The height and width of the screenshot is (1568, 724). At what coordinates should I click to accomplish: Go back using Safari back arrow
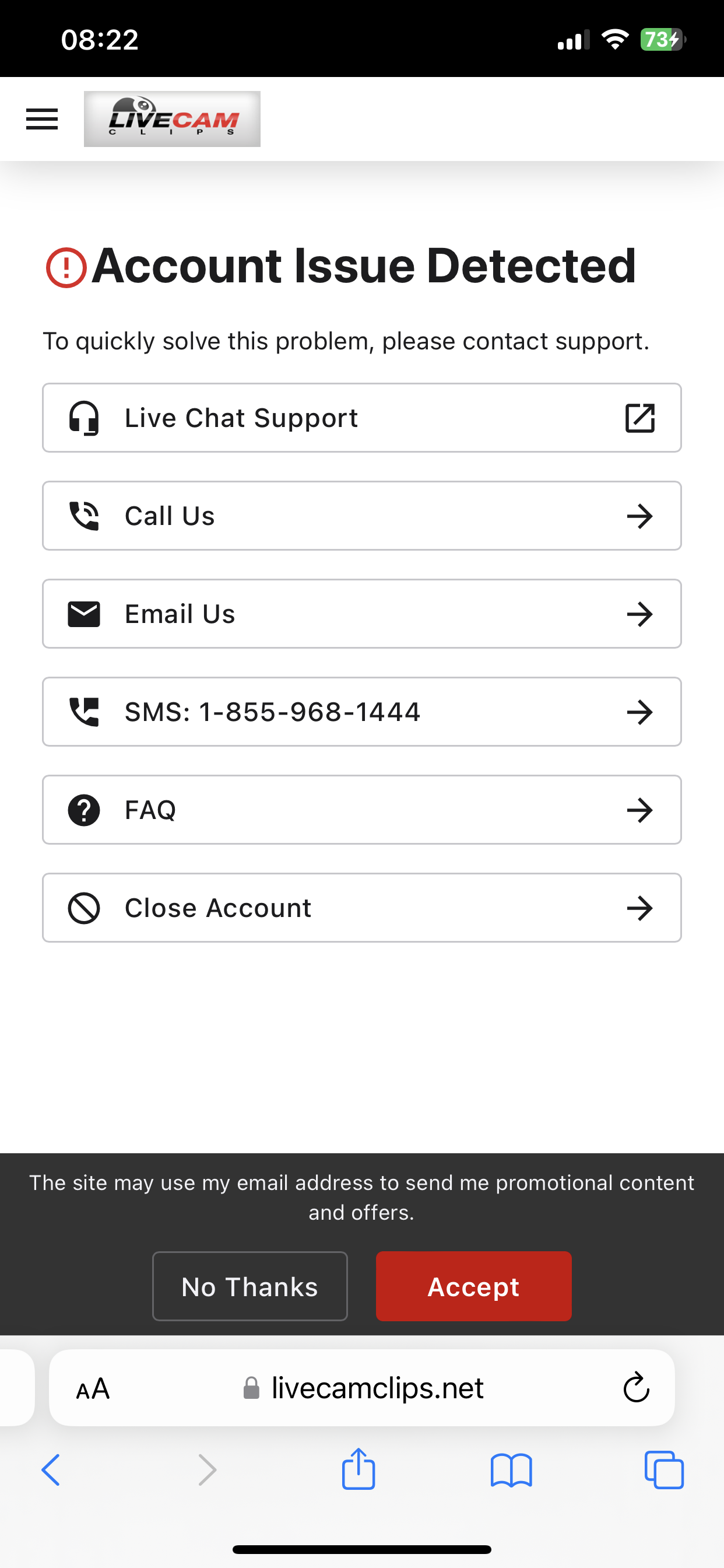pyautogui.click(x=51, y=1470)
